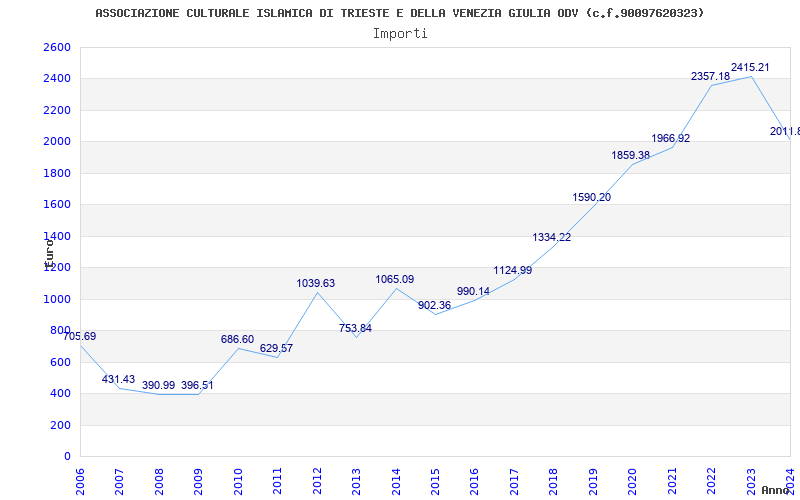The width and height of the screenshot is (800, 500).
Task: Click the y-axis value 2200
Action: click(x=57, y=110)
